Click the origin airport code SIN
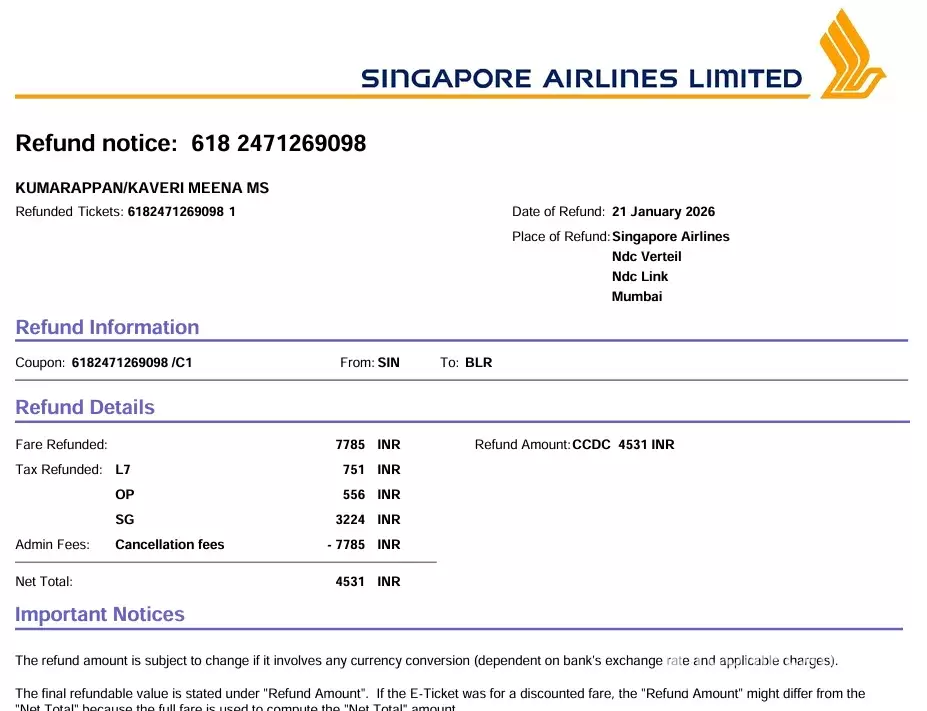This screenshot has width=927, height=711. 388,363
